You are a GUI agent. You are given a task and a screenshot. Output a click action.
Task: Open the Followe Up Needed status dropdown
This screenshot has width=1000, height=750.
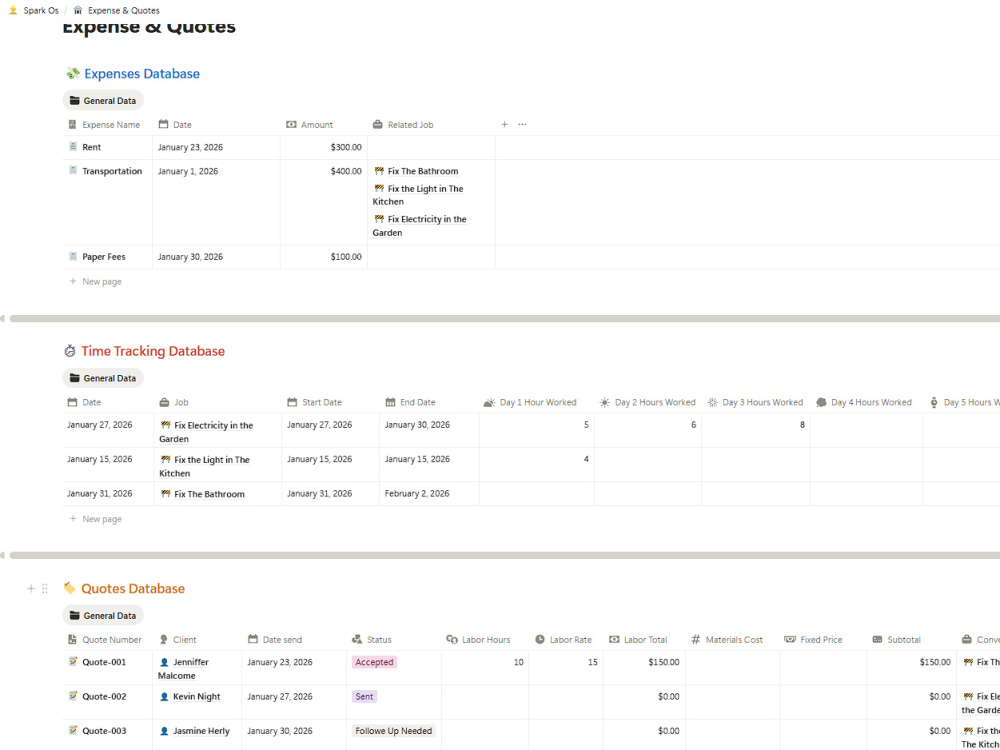click(x=393, y=732)
